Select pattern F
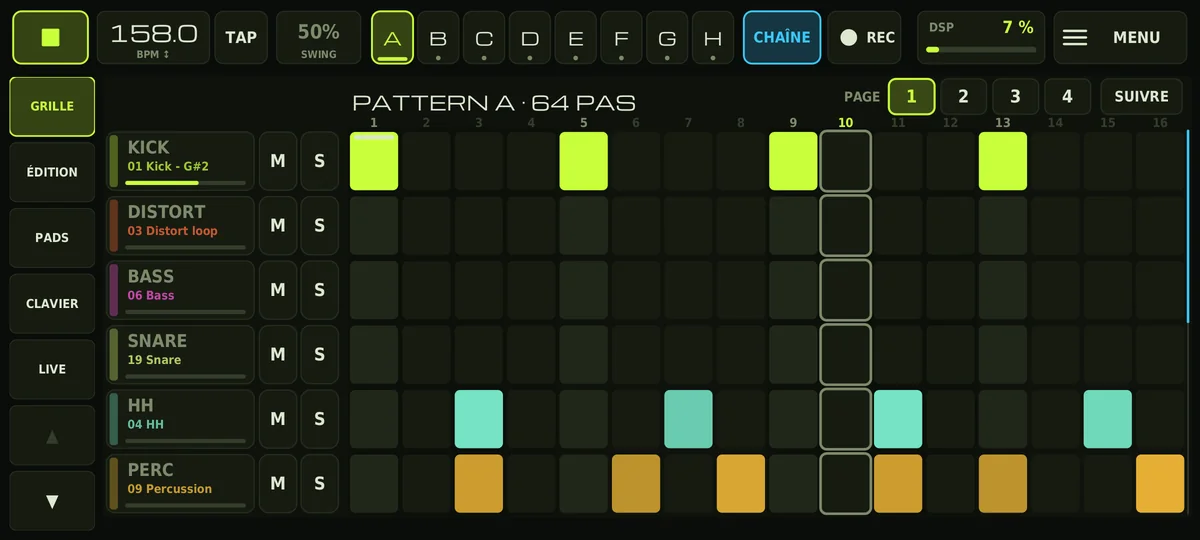 point(621,37)
